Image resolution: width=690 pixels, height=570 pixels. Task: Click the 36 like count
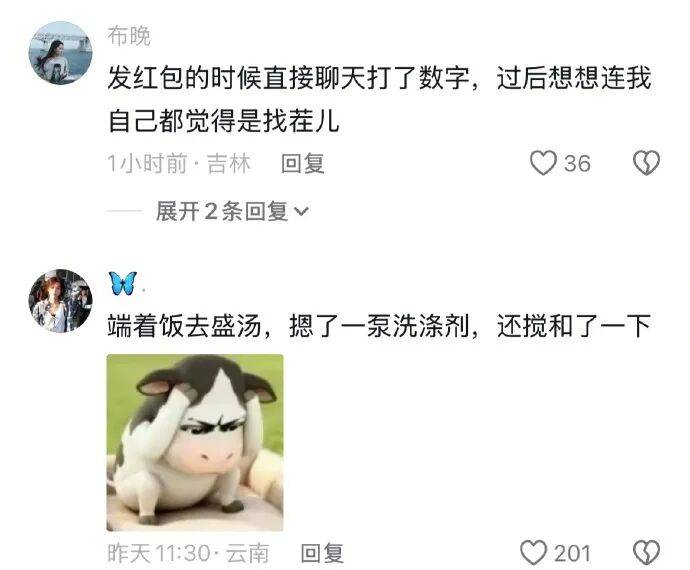577,164
